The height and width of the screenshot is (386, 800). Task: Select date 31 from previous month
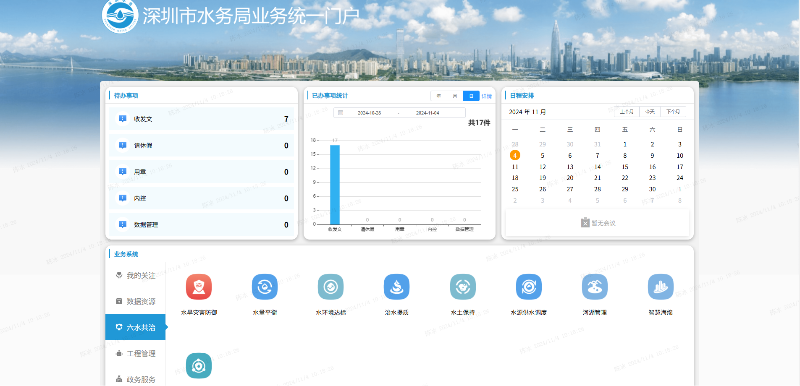click(x=597, y=144)
